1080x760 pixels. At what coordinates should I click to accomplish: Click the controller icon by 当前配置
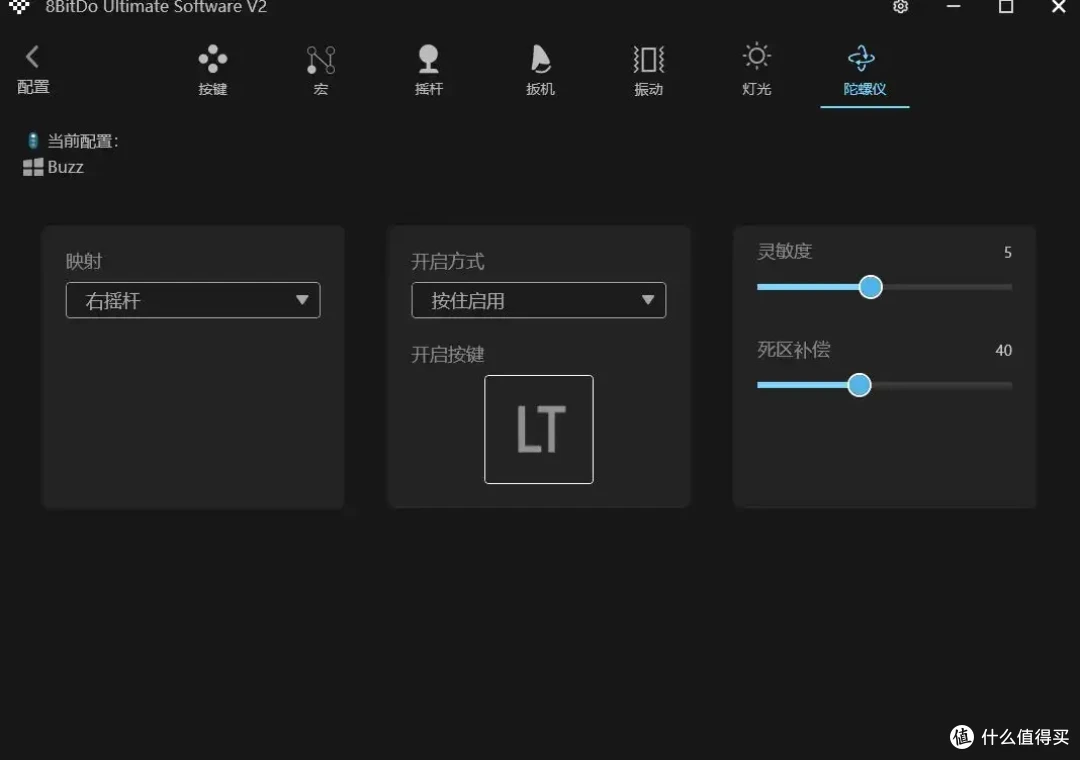click(x=32, y=141)
